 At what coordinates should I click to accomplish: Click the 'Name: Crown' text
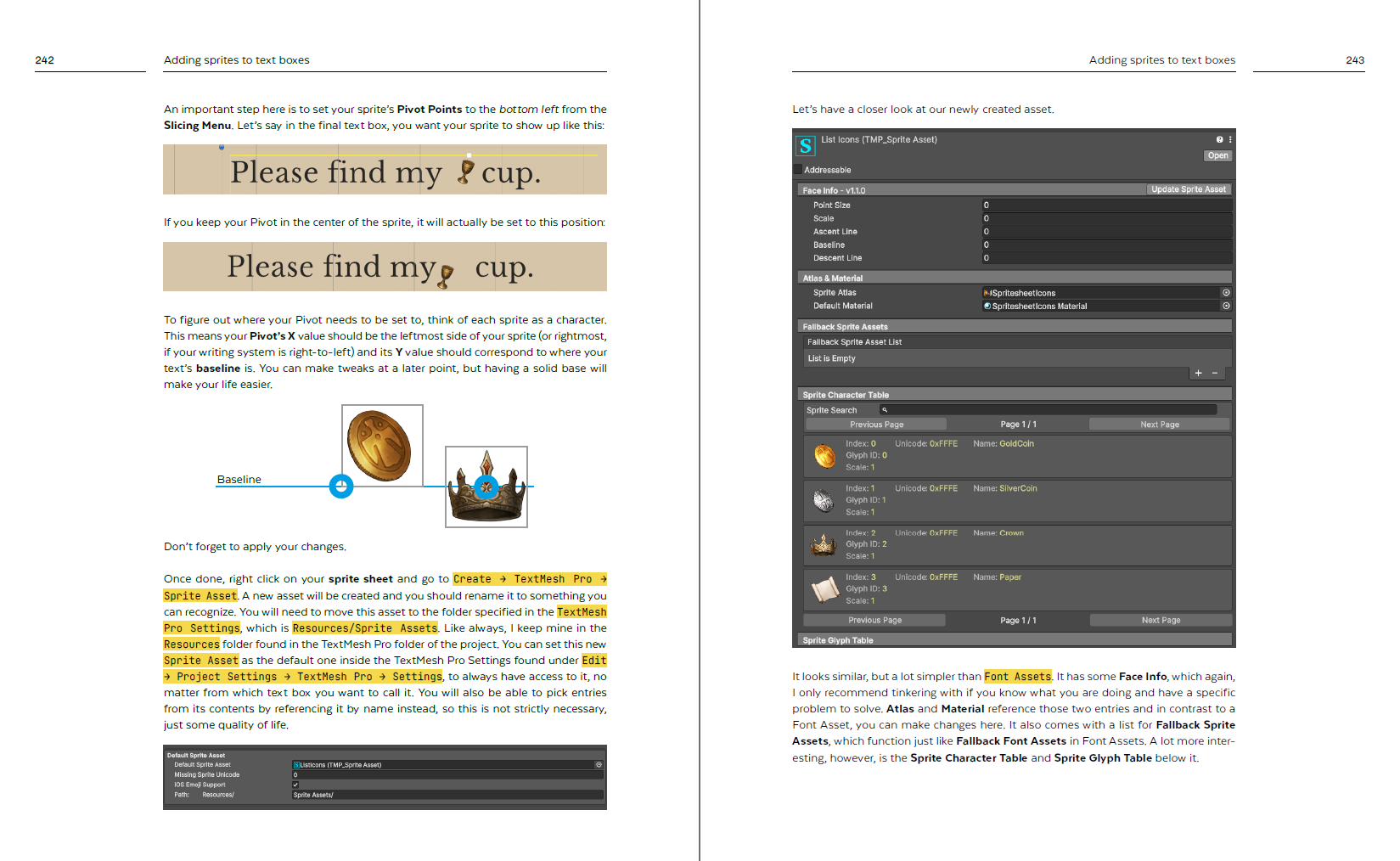998,533
